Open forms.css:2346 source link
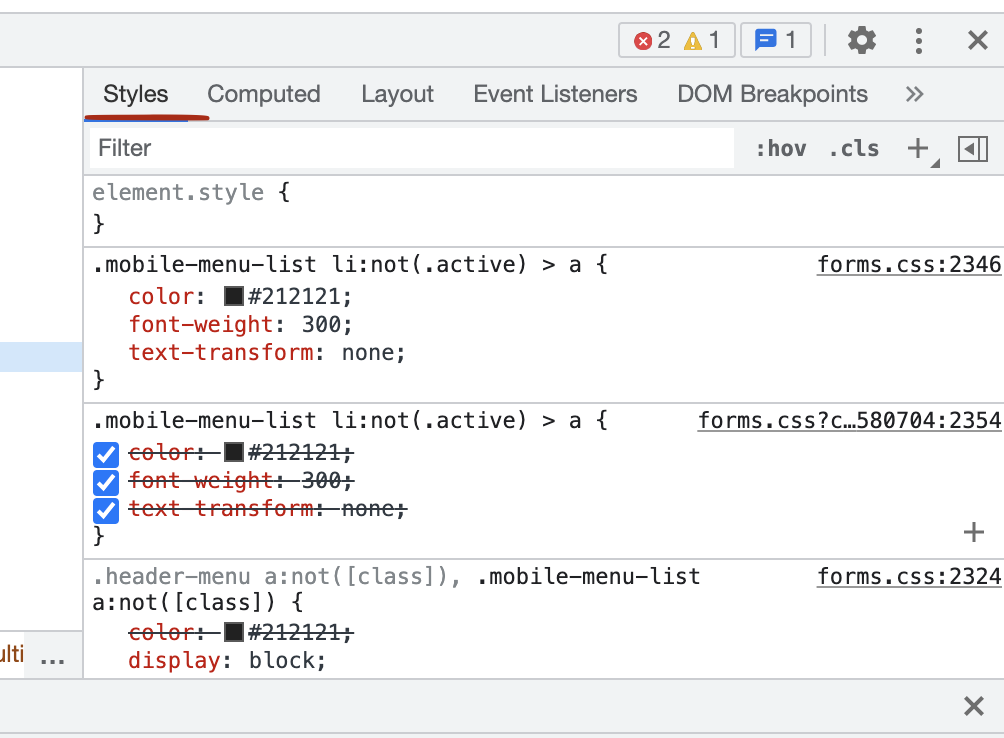1004x738 pixels. tap(908, 265)
